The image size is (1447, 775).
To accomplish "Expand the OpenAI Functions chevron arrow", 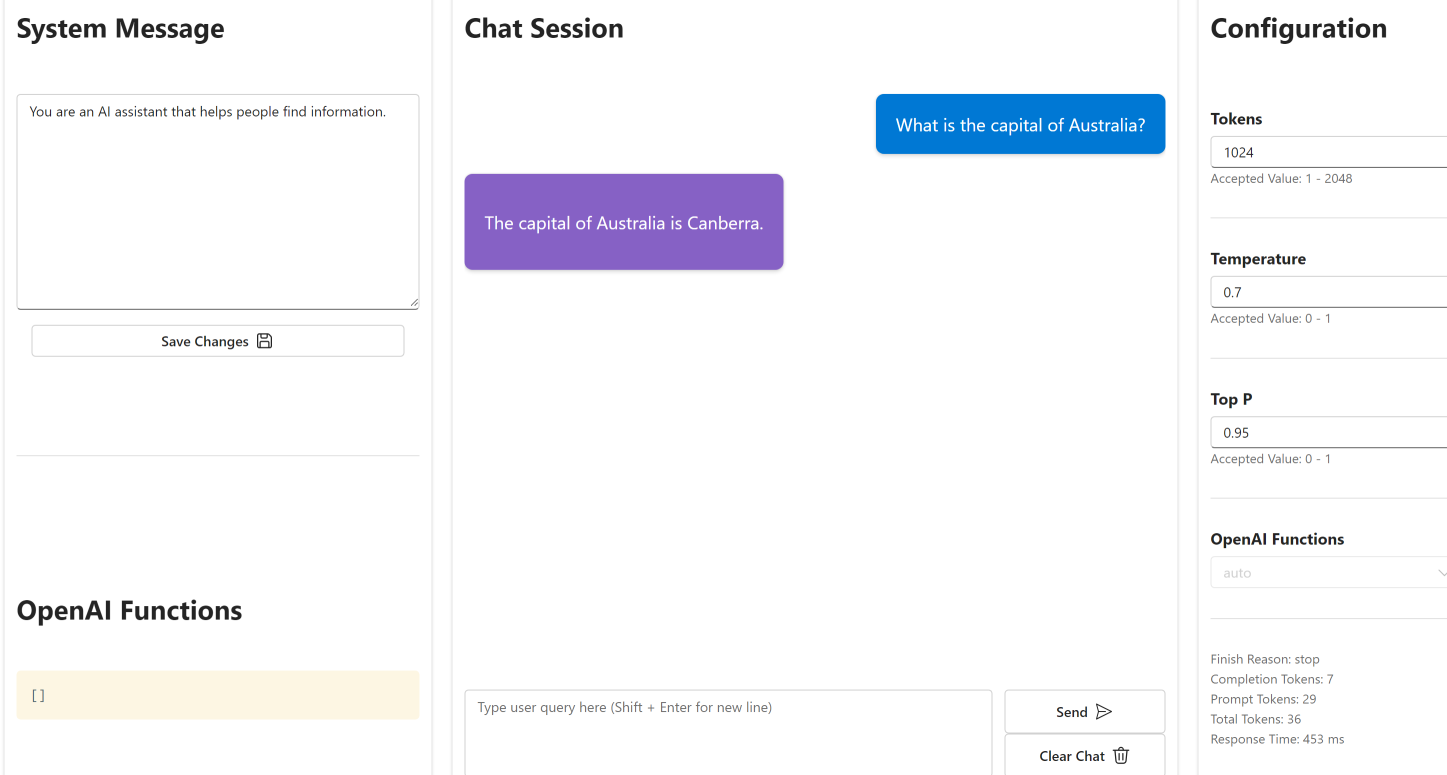I will coord(1441,573).
